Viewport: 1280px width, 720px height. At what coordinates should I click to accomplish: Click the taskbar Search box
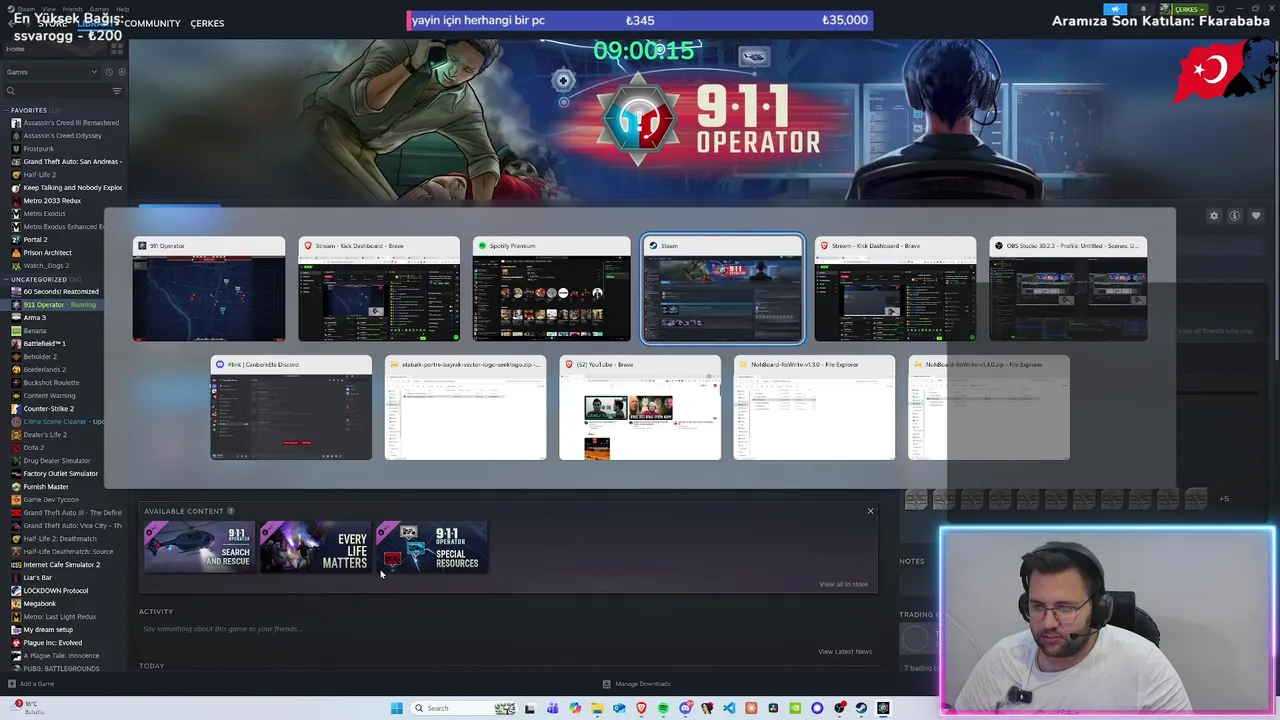[464, 708]
